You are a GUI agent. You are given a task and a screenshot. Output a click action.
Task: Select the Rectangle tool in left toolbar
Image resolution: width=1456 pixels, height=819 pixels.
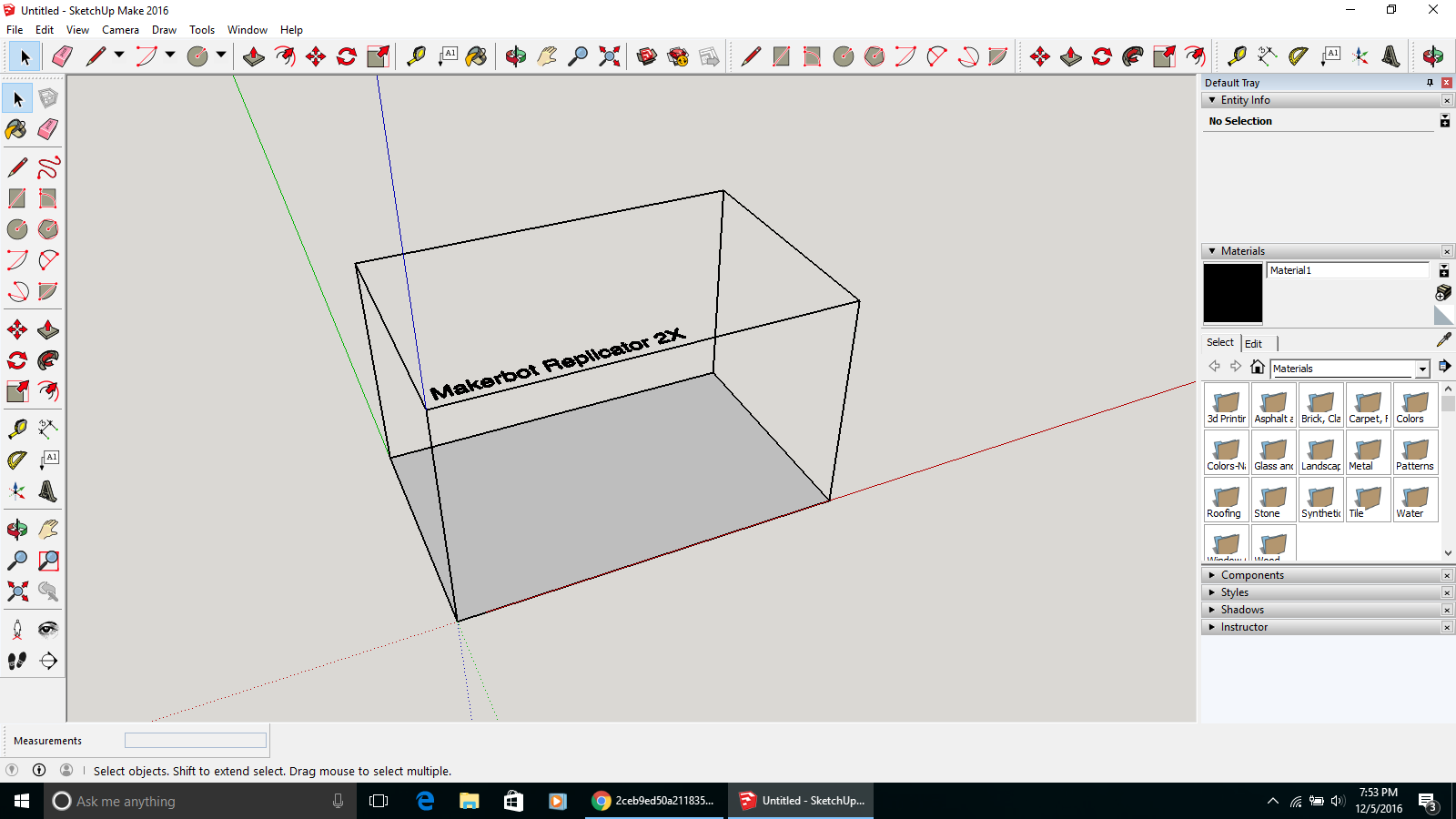(x=17, y=198)
